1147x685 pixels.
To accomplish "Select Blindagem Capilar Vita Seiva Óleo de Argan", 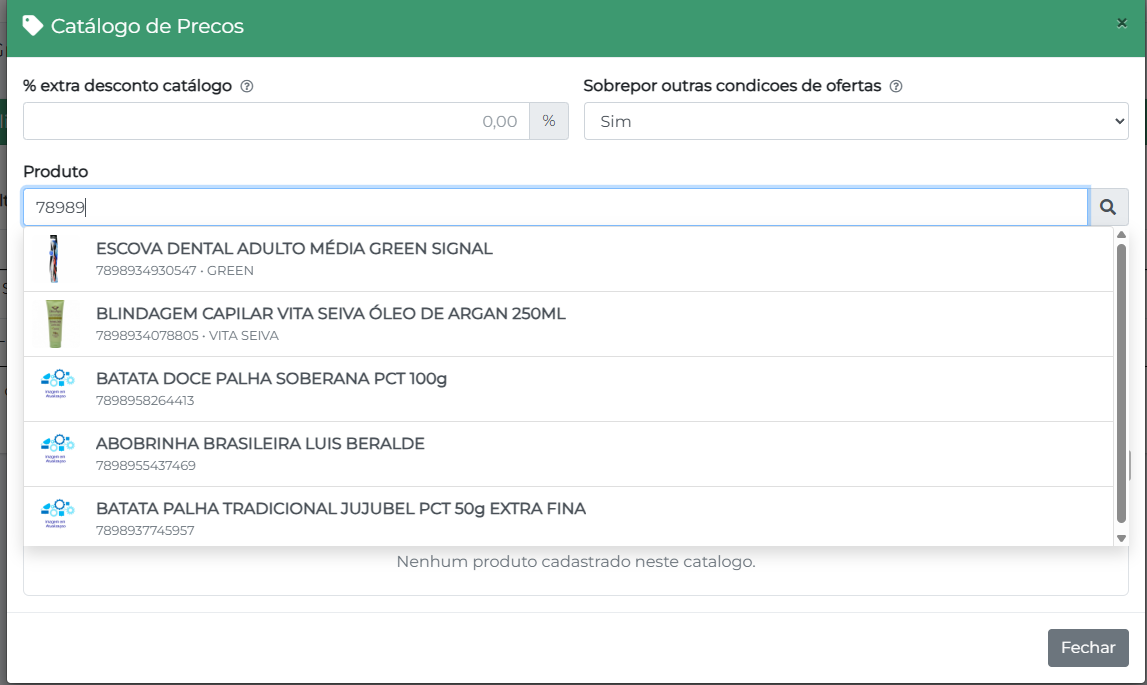I will (568, 324).
